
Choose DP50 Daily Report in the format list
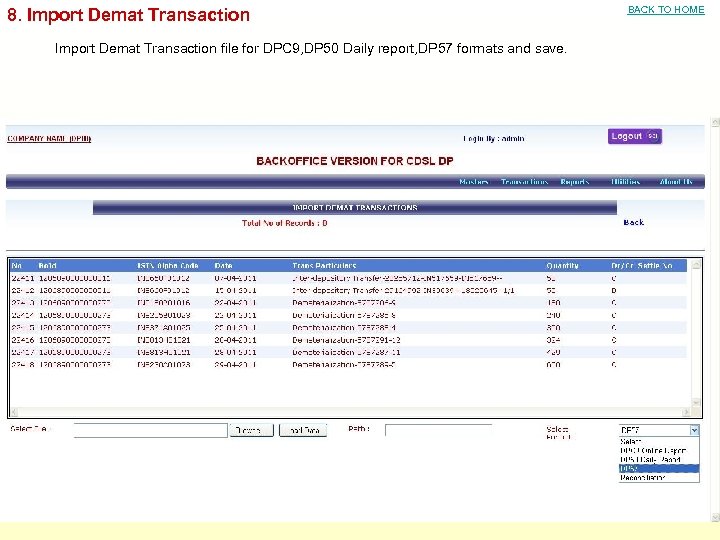(x=659, y=459)
